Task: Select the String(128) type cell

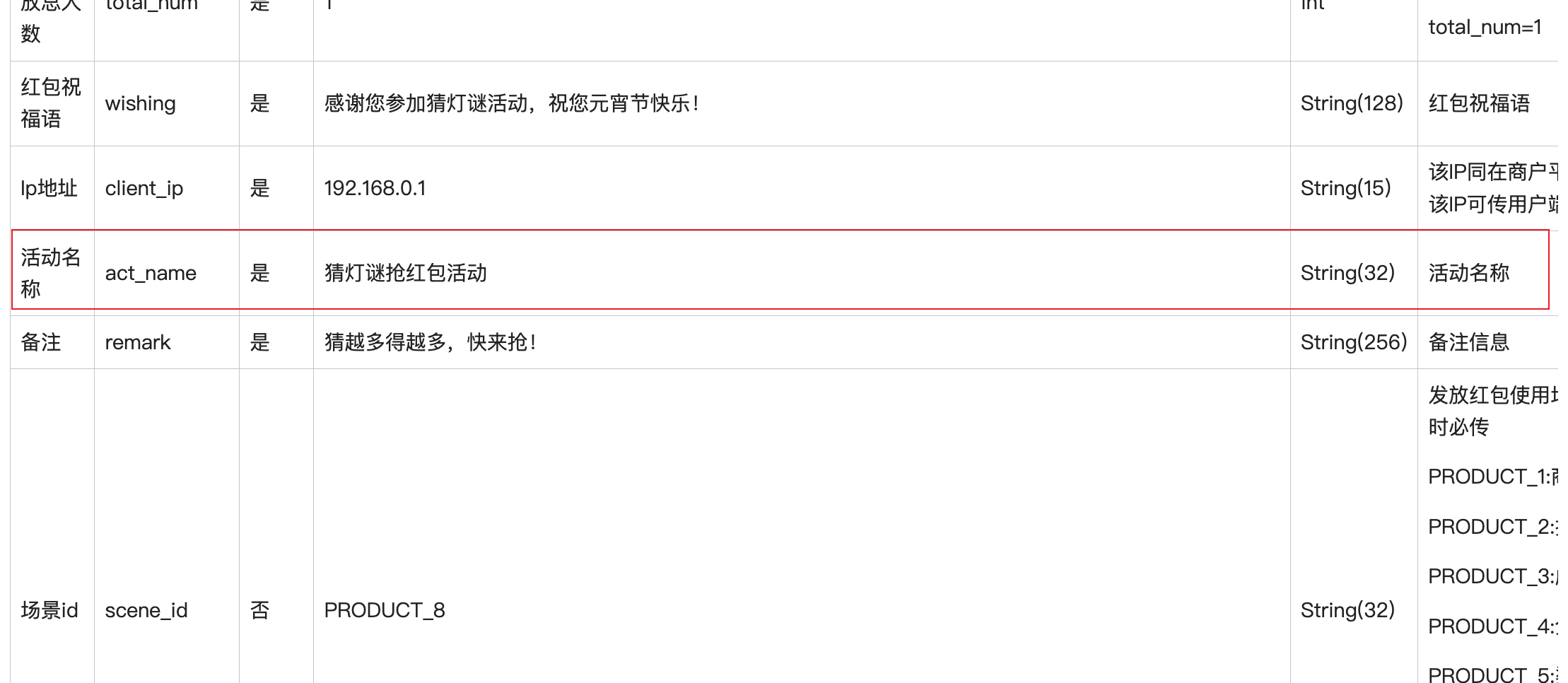Action: [x=1352, y=103]
